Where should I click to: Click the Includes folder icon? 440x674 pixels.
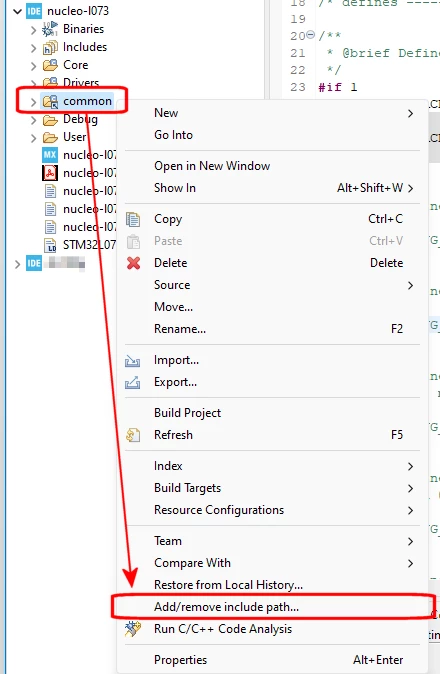pyautogui.click(x=50, y=47)
